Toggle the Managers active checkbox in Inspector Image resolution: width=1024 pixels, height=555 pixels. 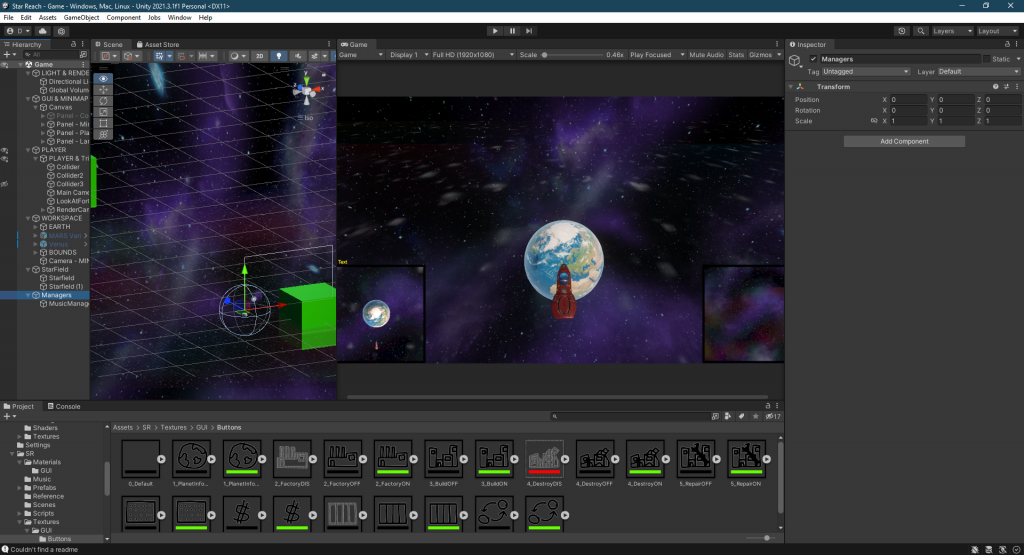813,59
